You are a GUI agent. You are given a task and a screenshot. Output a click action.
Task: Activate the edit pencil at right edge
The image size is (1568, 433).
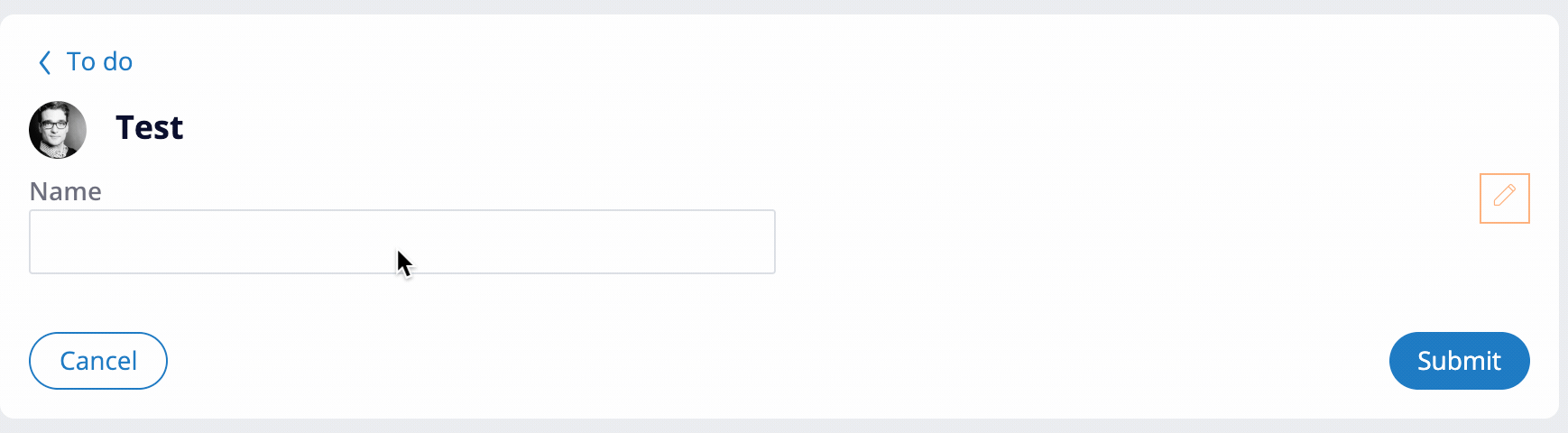(1504, 198)
